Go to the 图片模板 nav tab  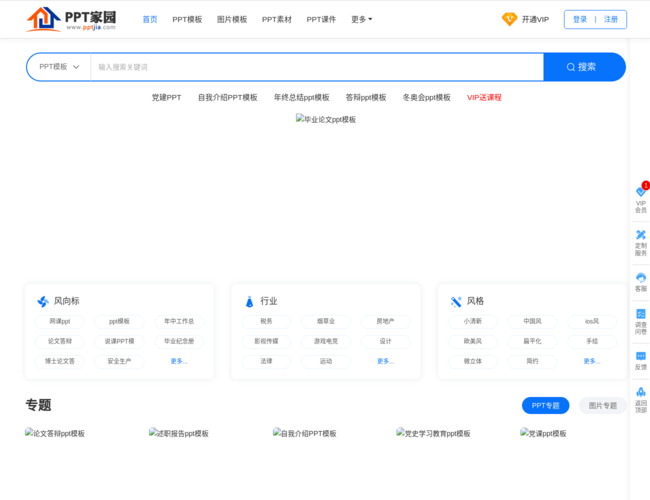click(232, 19)
